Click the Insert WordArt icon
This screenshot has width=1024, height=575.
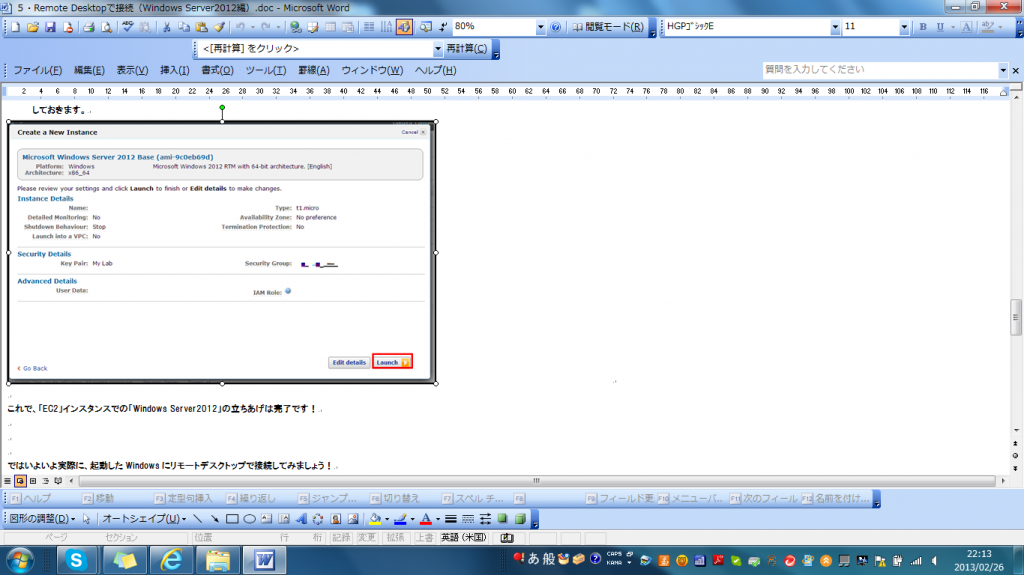[x=301, y=519]
